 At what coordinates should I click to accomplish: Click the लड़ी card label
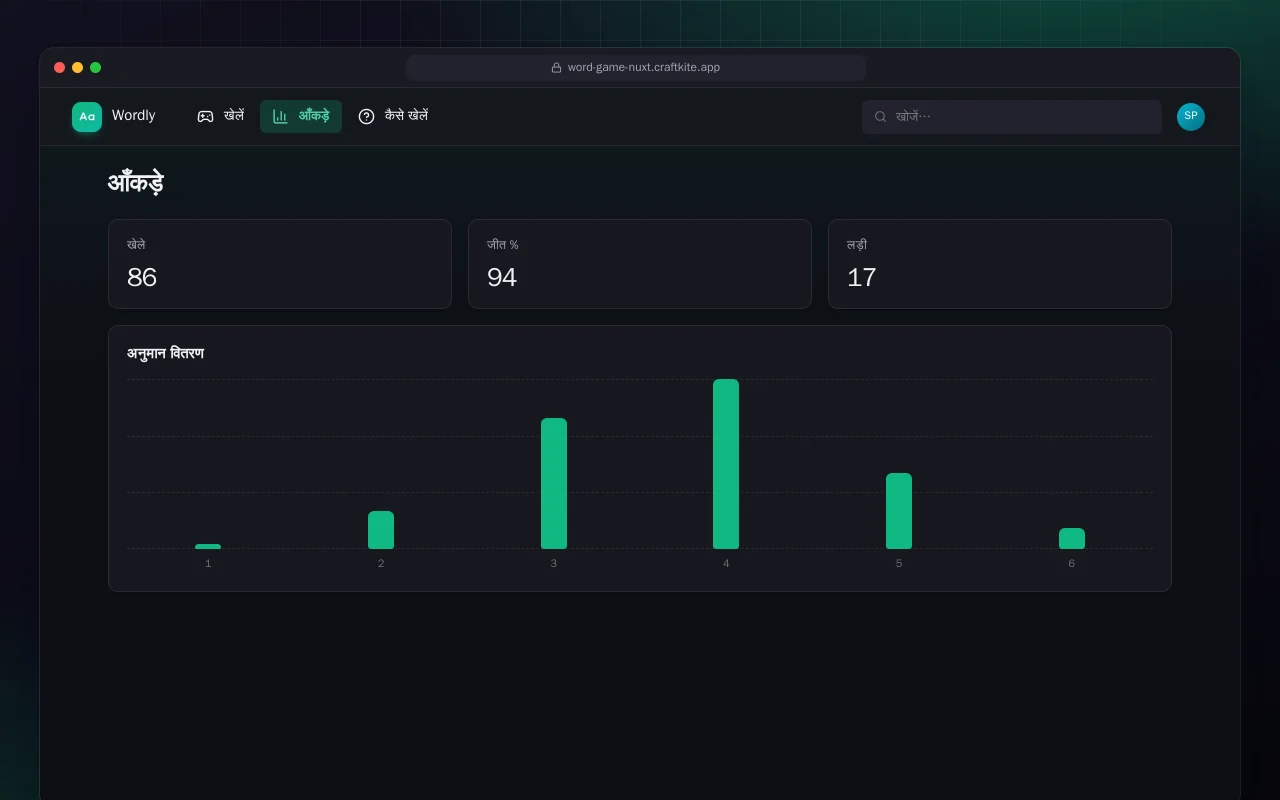pyautogui.click(x=857, y=245)
